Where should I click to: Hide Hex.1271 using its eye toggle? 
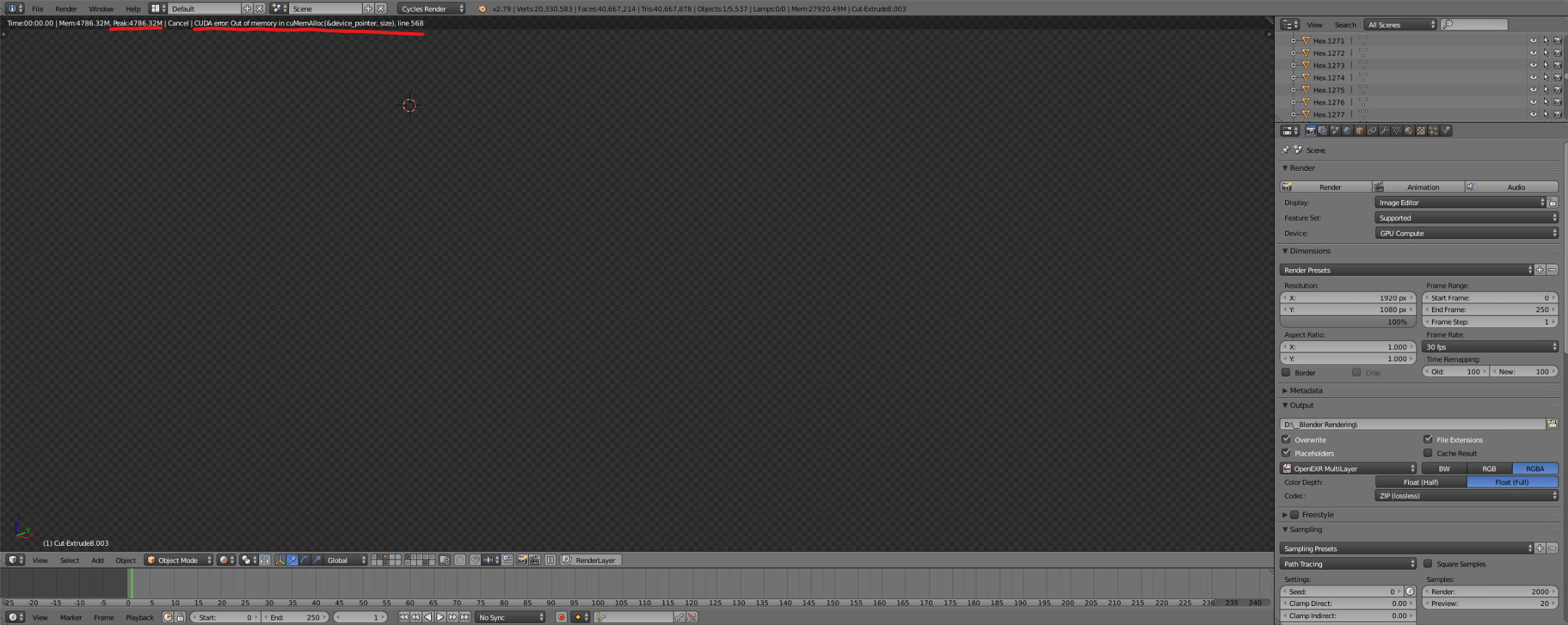click(1534, 40)
